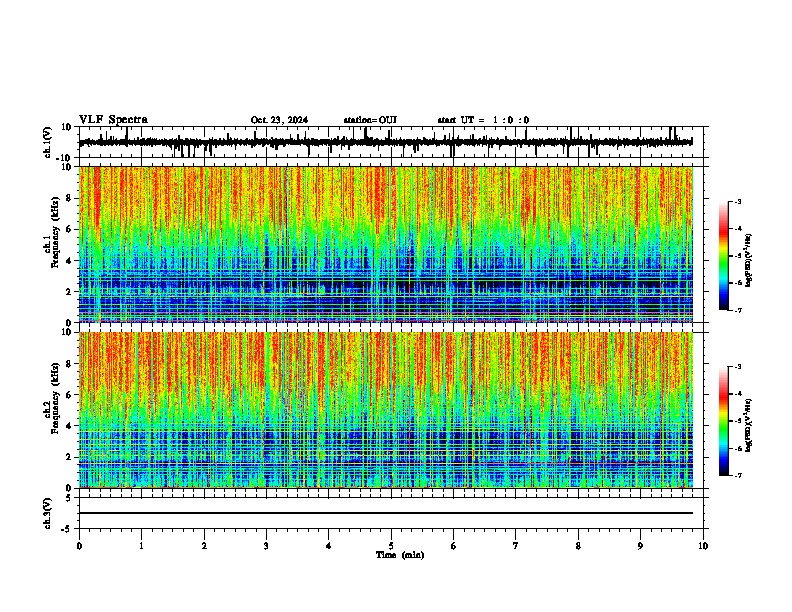The image size is (792, 612).
Task: Click time axis tick label "4"
Action: [x=329, y=546]
